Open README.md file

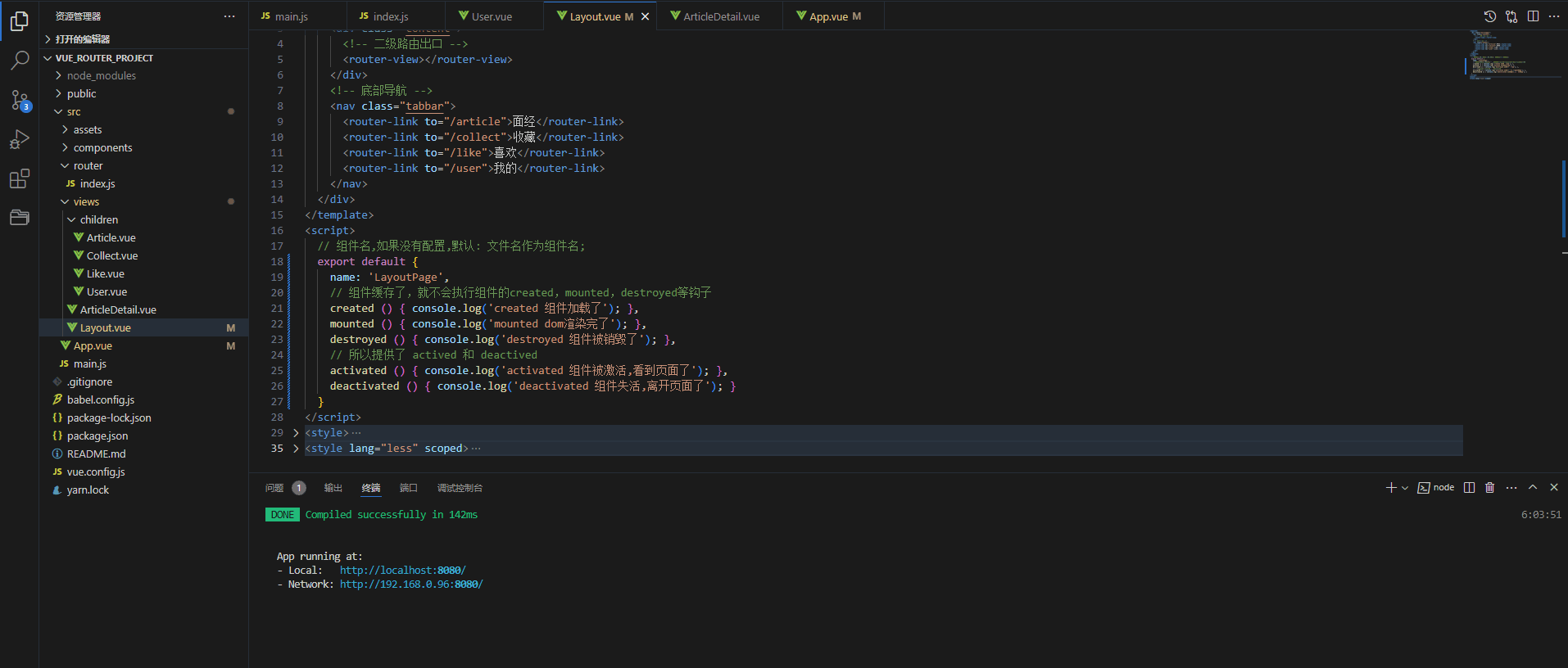point(144,454)
